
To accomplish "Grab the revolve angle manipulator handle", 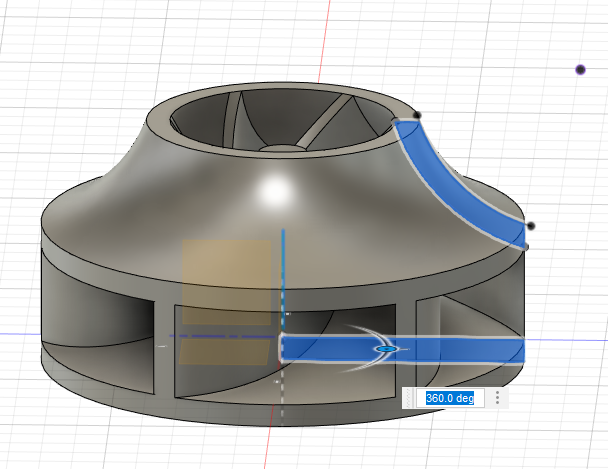I will click(x=387, y=349).
